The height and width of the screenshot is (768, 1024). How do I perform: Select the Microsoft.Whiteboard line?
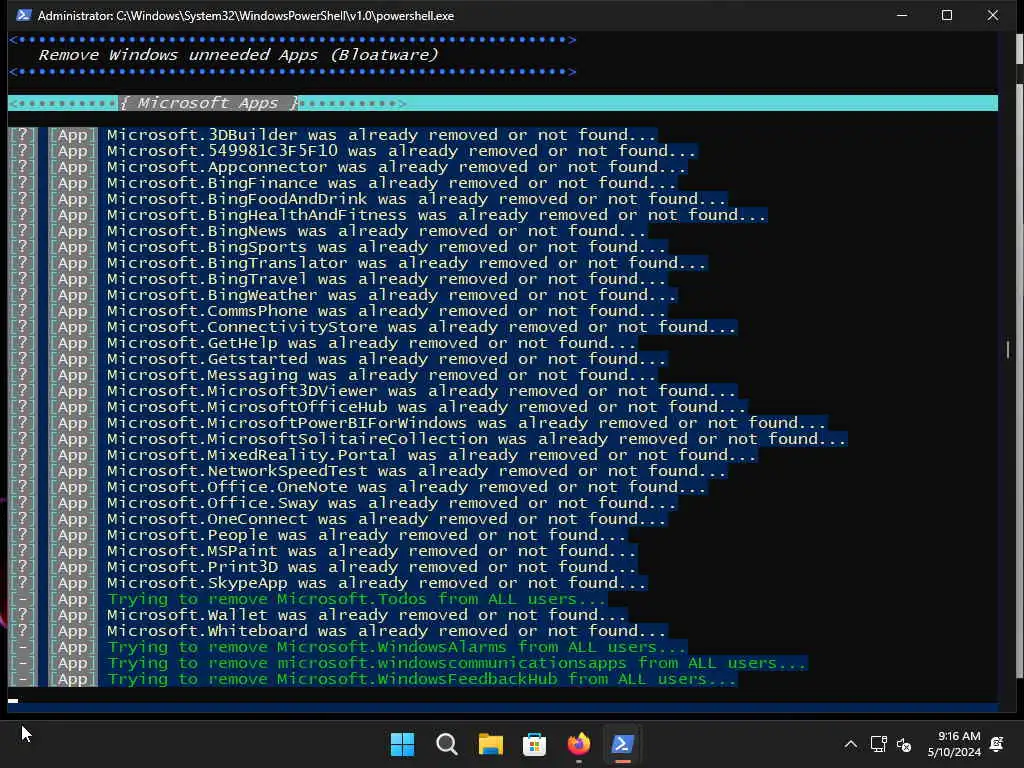[x=386, y=631]
